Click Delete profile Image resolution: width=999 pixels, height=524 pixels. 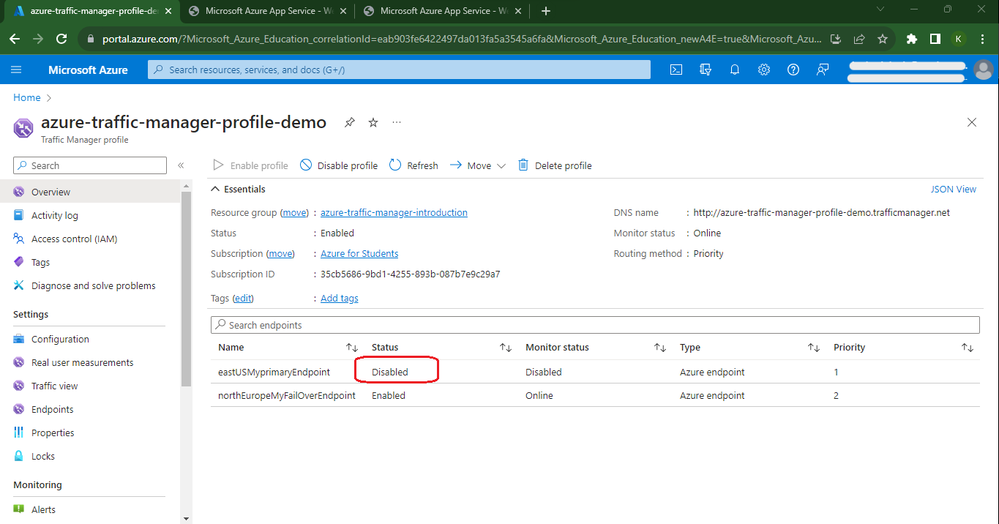(554, 165)
